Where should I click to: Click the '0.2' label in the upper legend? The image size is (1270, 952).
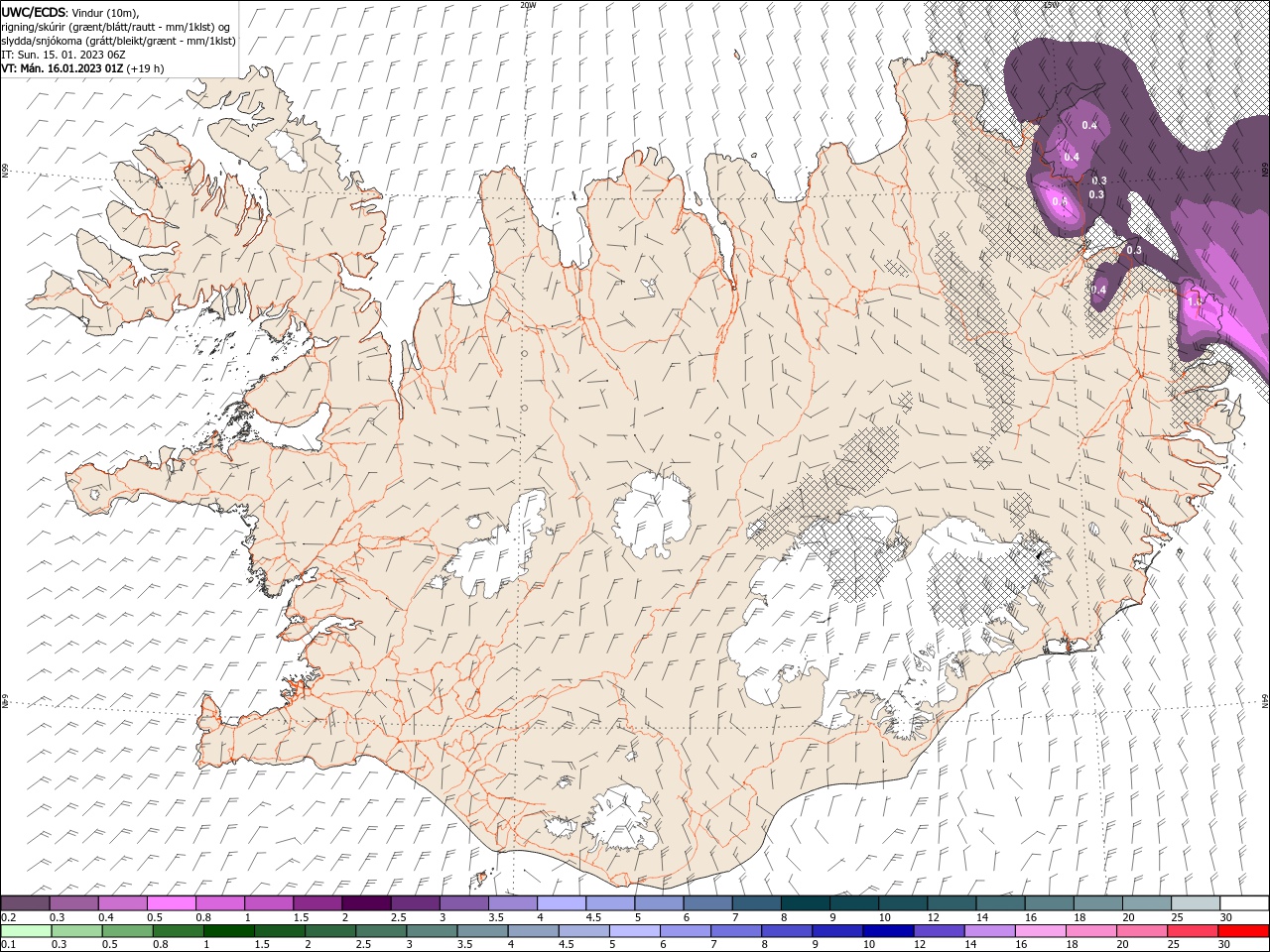click(x=8, y=918)
